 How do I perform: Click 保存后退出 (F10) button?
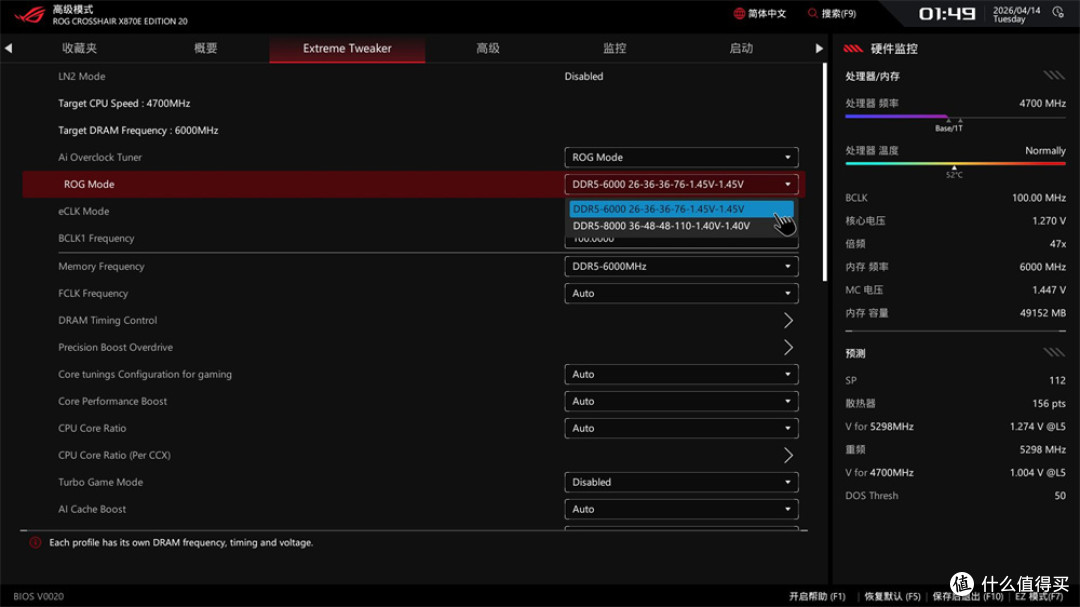(x=968, y=597)
